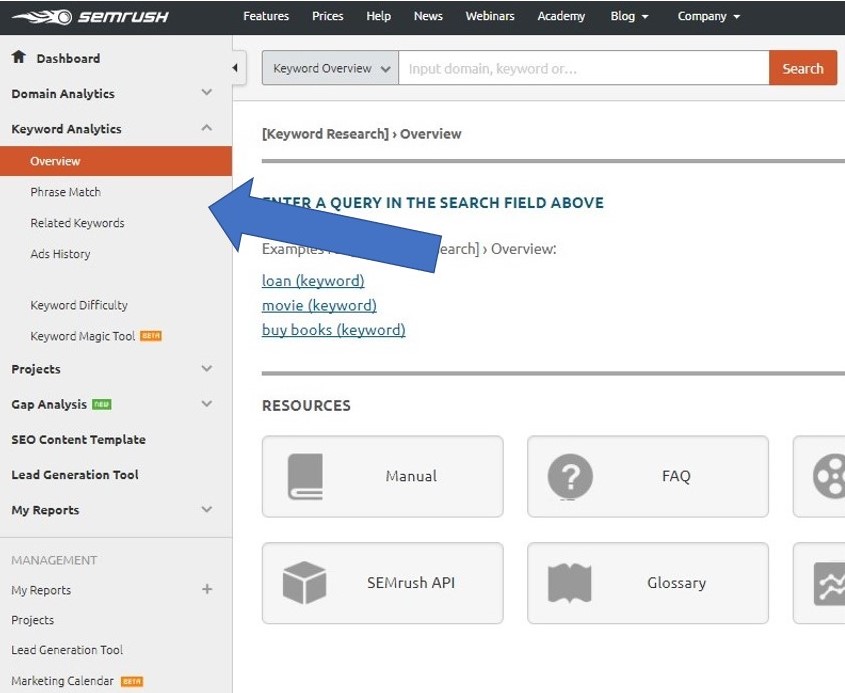
Task: Open Academy in the top menu
Action: point(561,16)
